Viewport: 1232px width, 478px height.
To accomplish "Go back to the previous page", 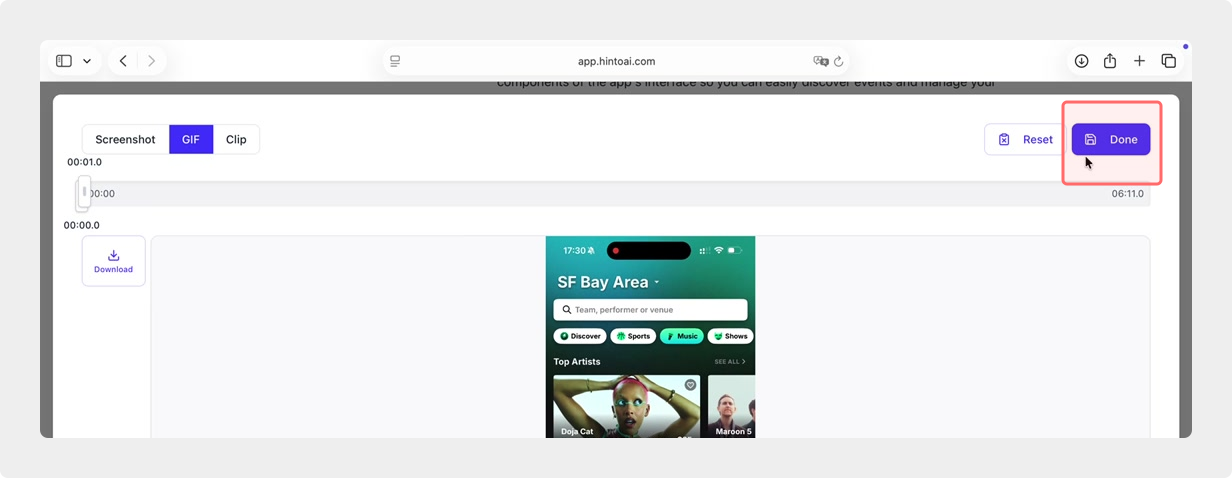I will [x=123, y=61].
